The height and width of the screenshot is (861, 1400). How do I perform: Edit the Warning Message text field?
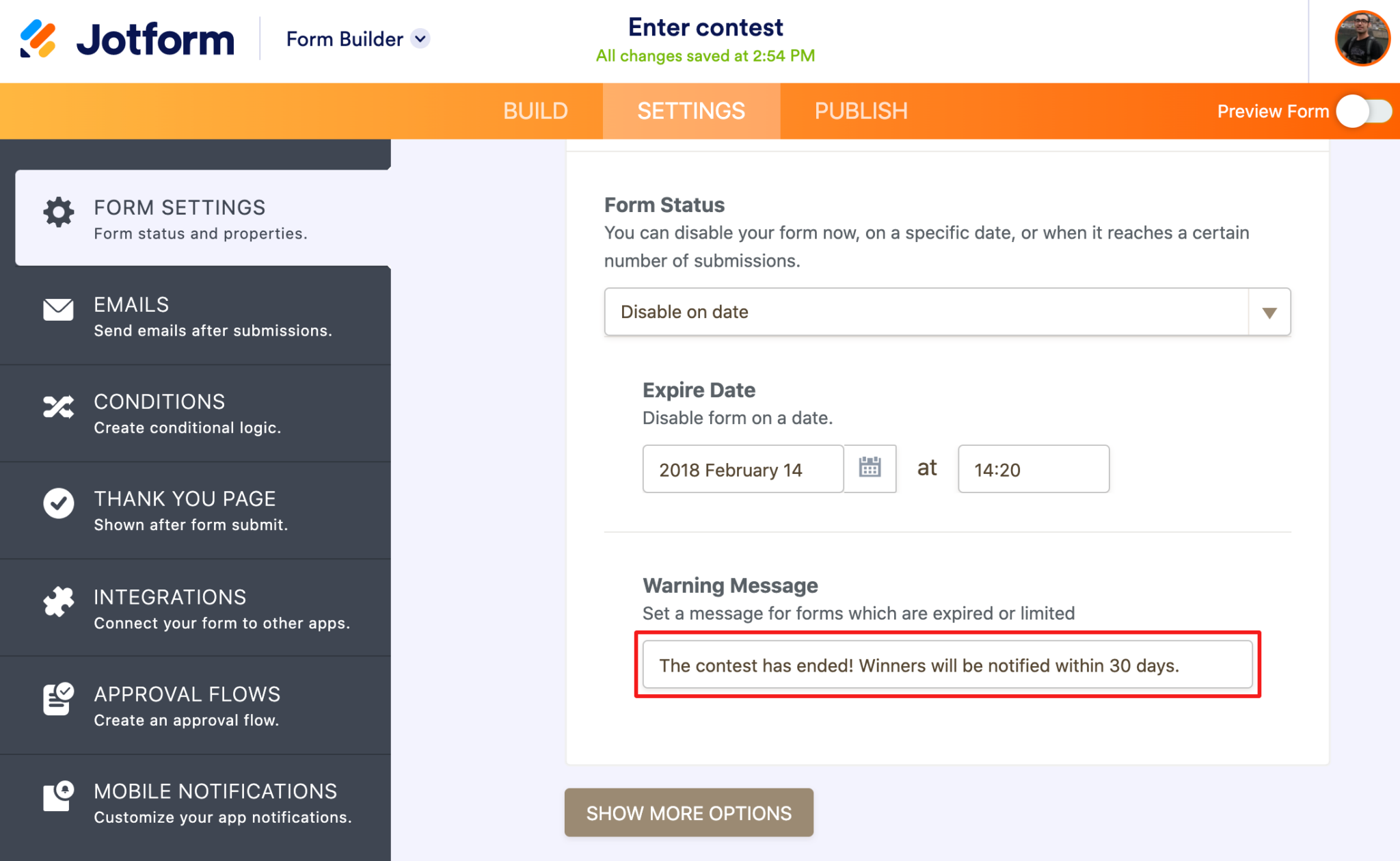pyautogui.click(x=947, y=664)
